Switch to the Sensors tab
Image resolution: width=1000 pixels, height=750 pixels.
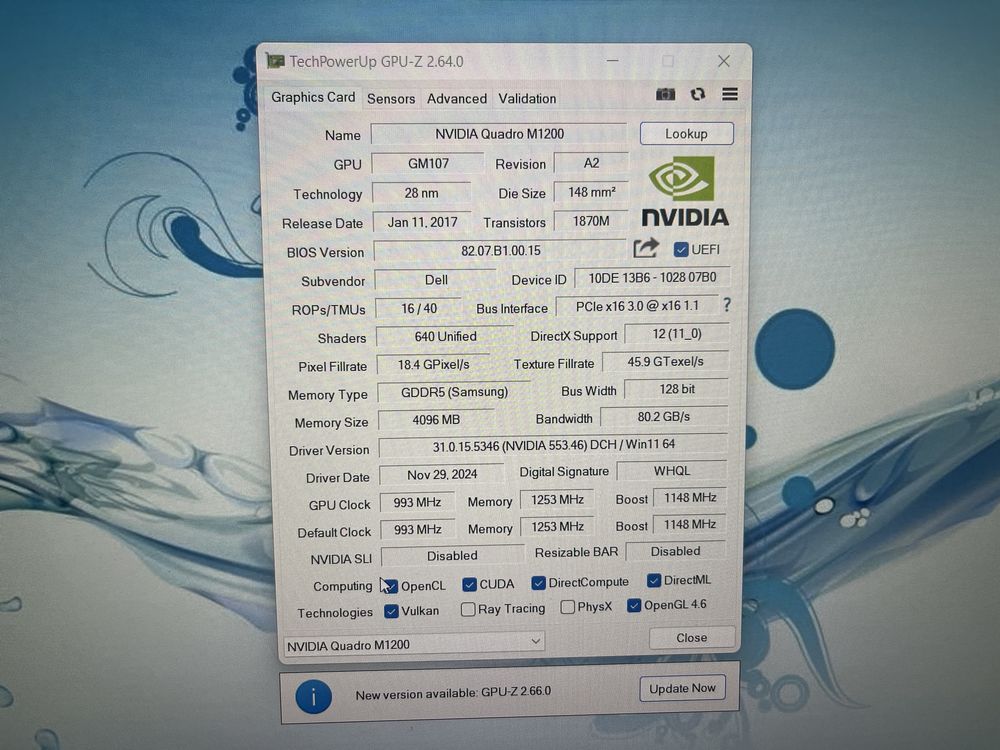click(391, 99)
